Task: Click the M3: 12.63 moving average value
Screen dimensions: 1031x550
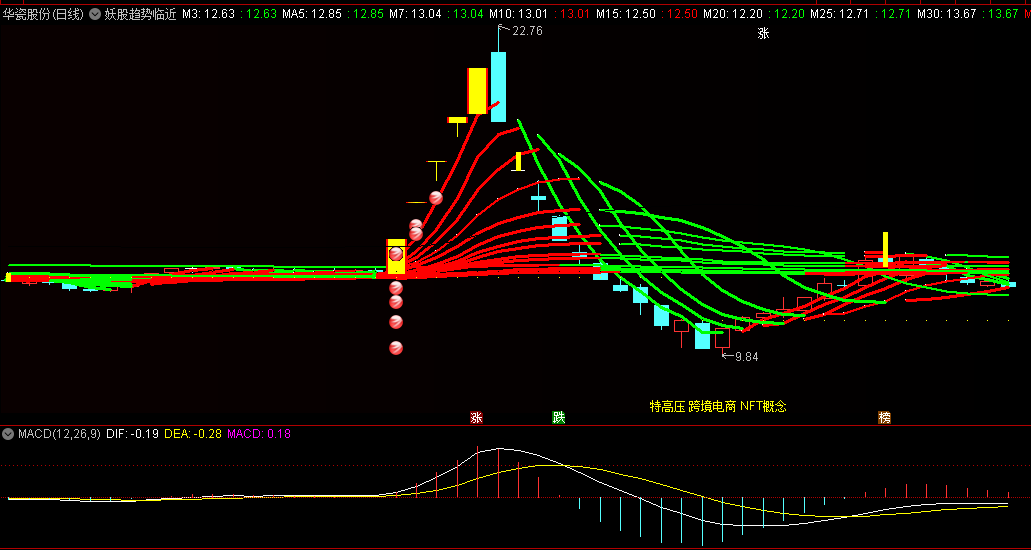Action: [208, 14]
